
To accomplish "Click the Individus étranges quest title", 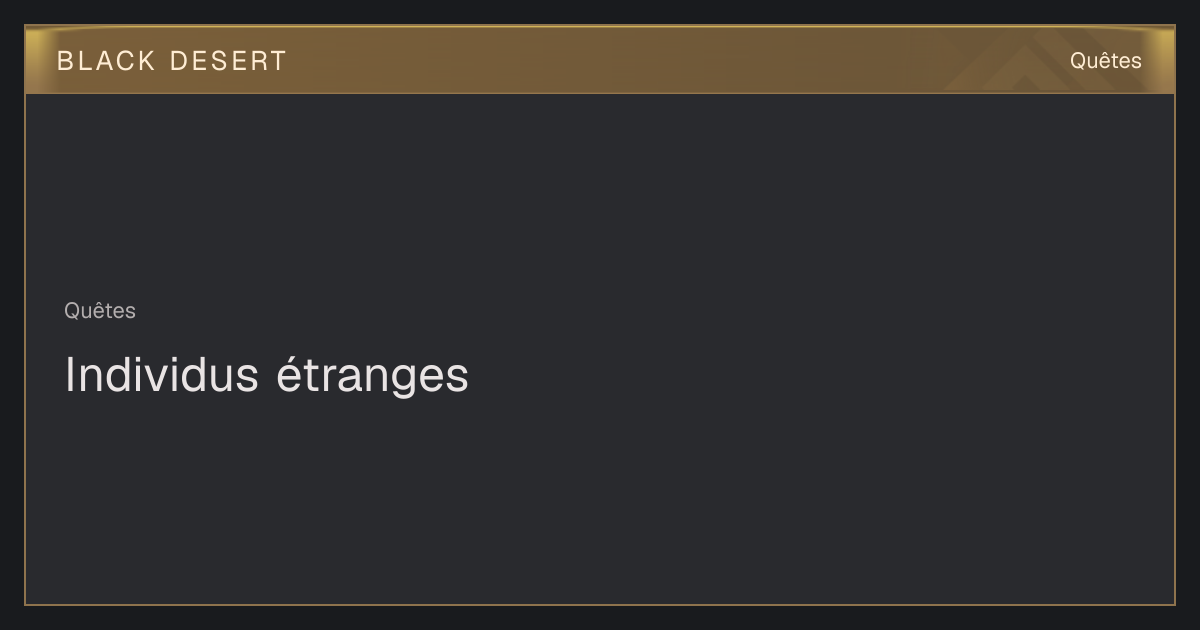I will pos(266,376).
